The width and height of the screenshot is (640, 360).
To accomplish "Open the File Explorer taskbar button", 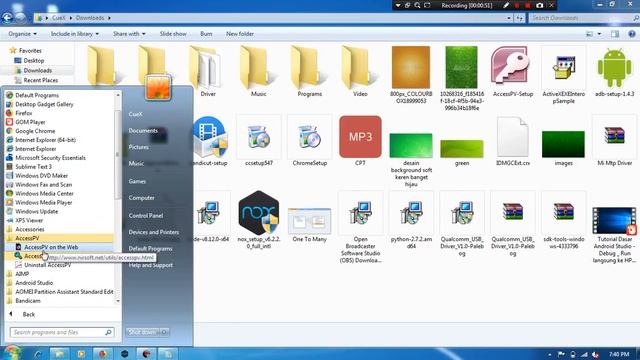I will point(60,353).
